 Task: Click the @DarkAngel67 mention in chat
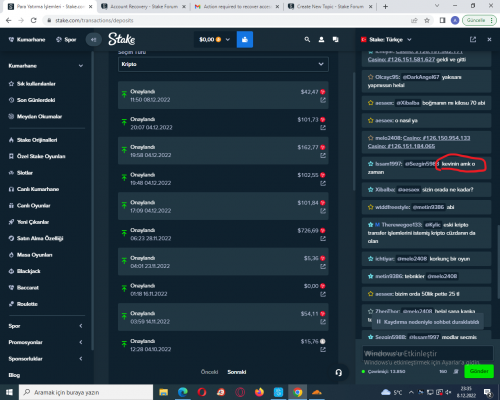(421, 77)
